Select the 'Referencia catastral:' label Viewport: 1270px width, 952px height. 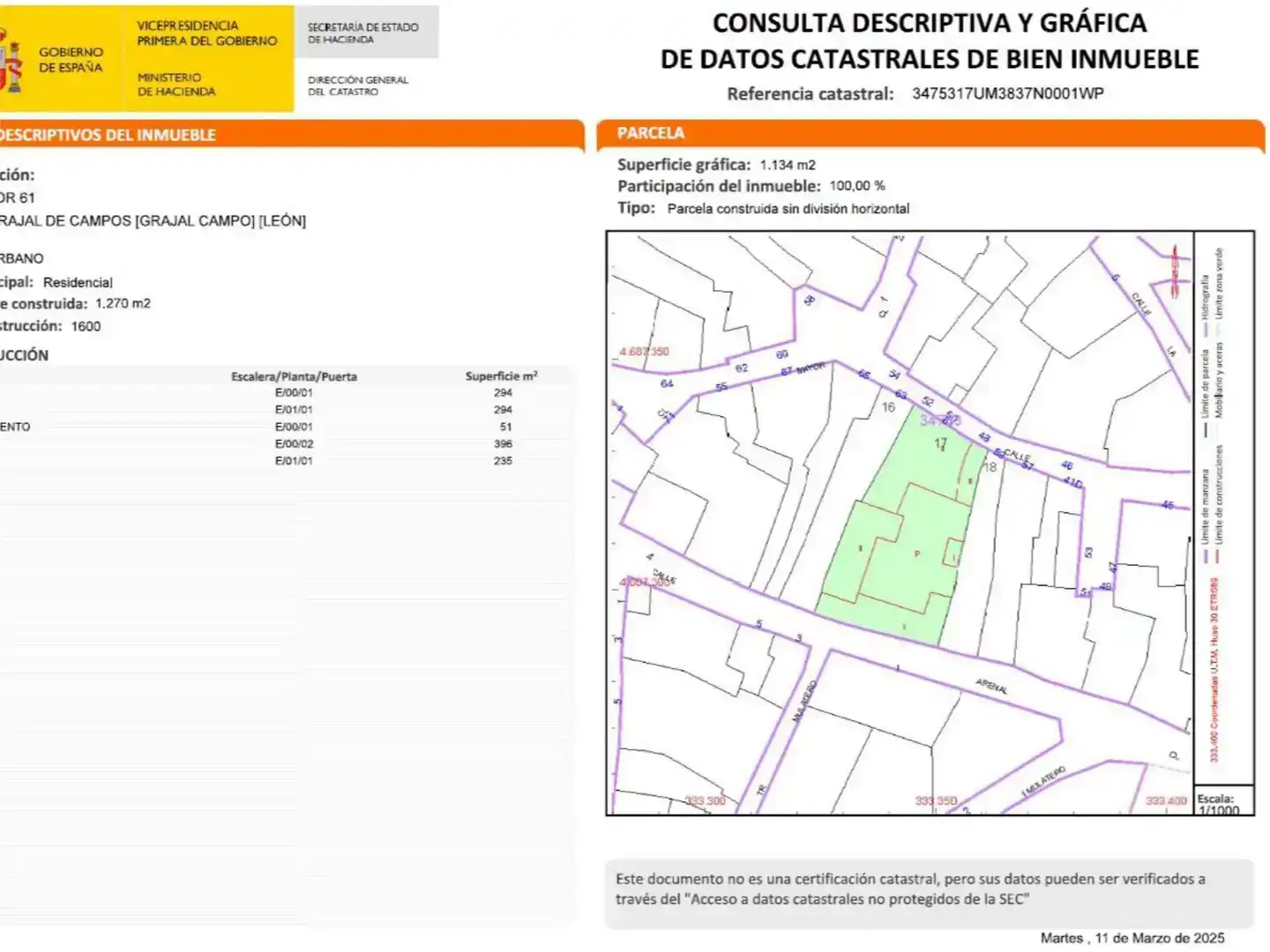tap(810, 94)
